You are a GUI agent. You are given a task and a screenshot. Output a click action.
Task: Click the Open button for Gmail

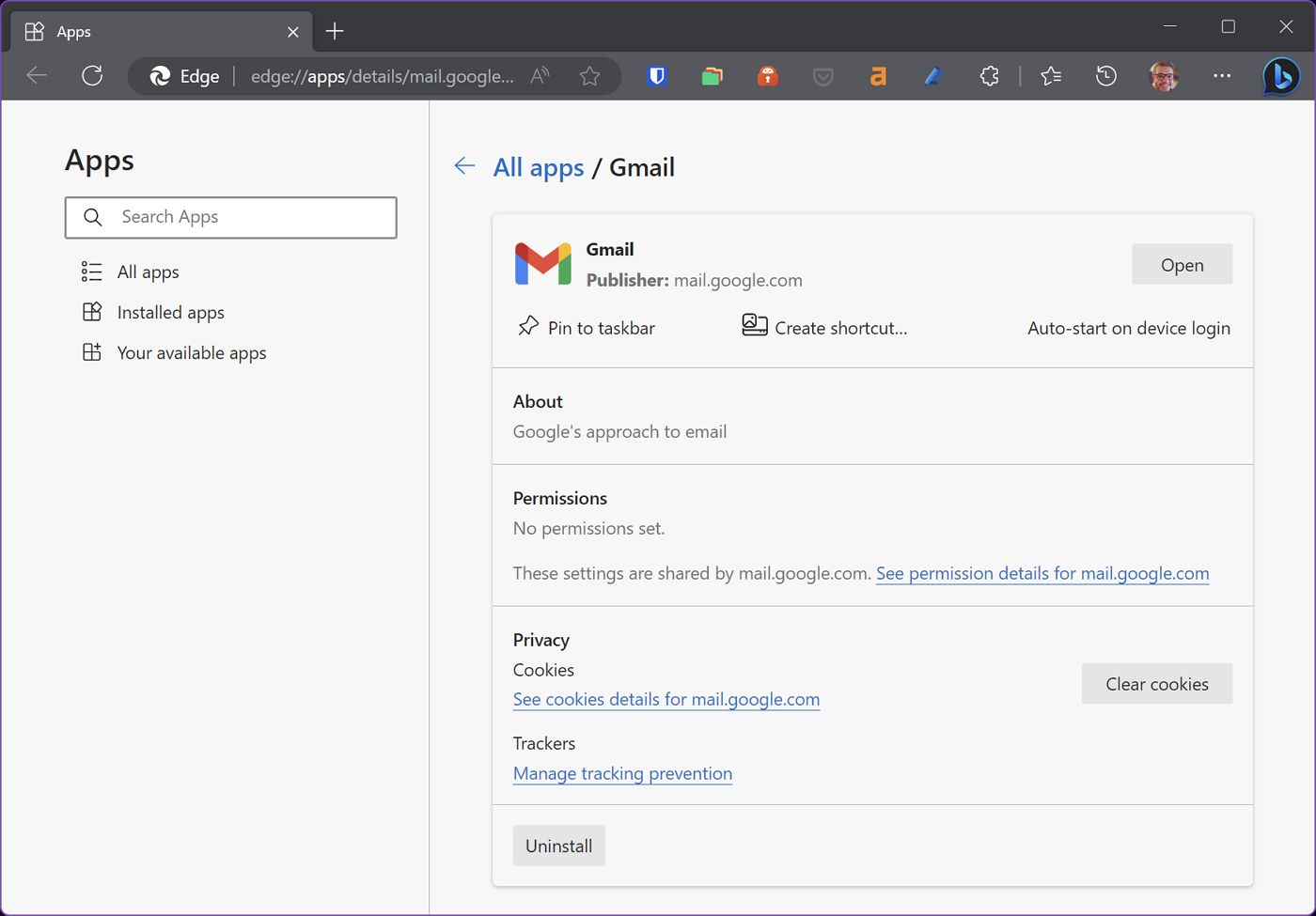pyautogui.click(x=1182, y=265)
